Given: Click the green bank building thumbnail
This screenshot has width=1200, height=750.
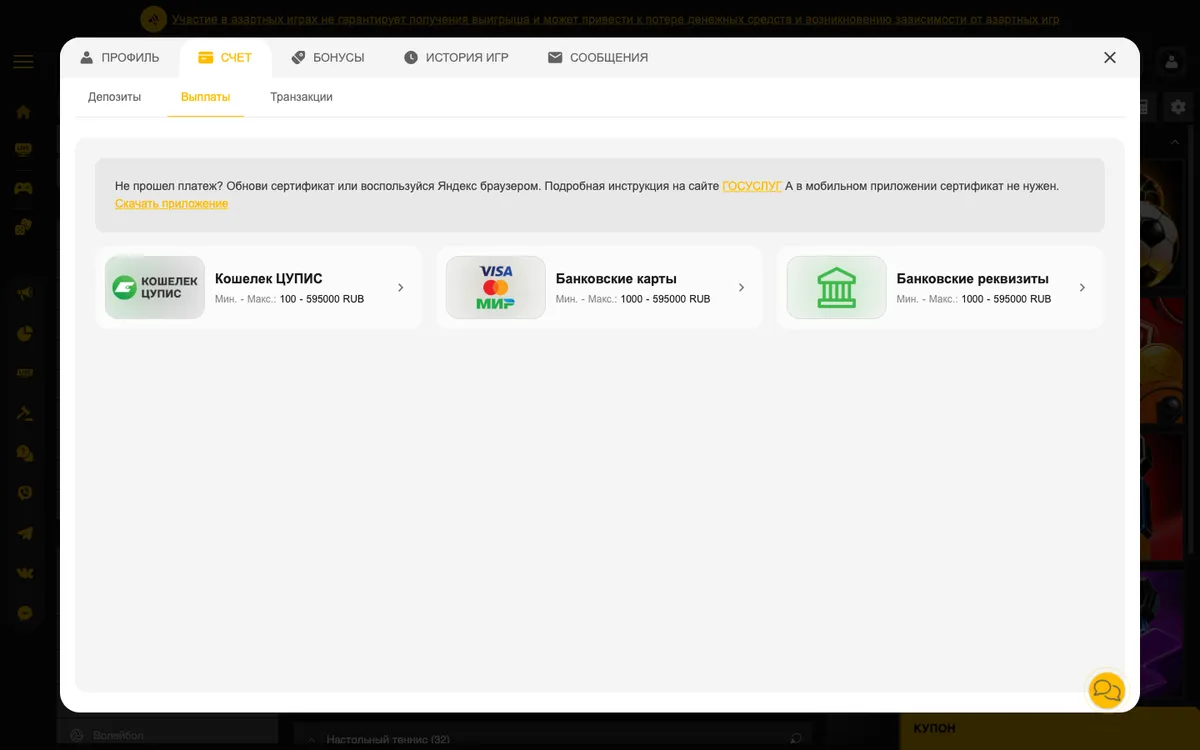Looking at the screenshot, I should coord(836,288).
